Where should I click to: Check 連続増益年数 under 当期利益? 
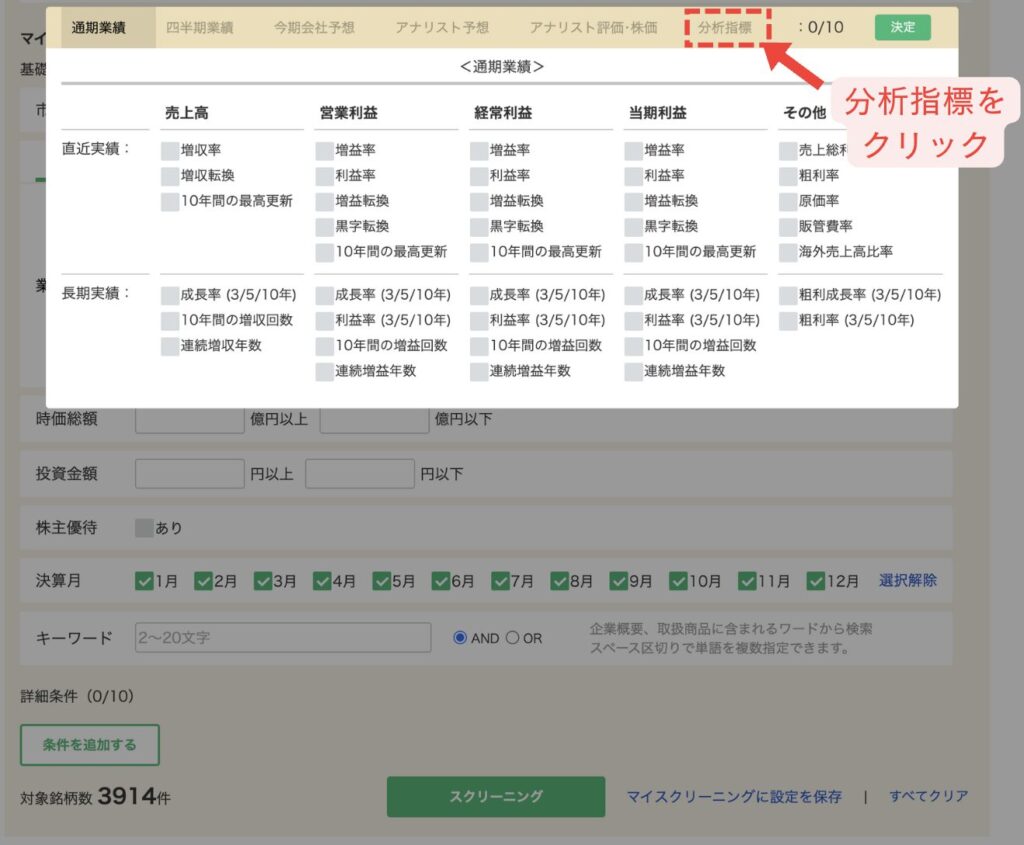633,372
